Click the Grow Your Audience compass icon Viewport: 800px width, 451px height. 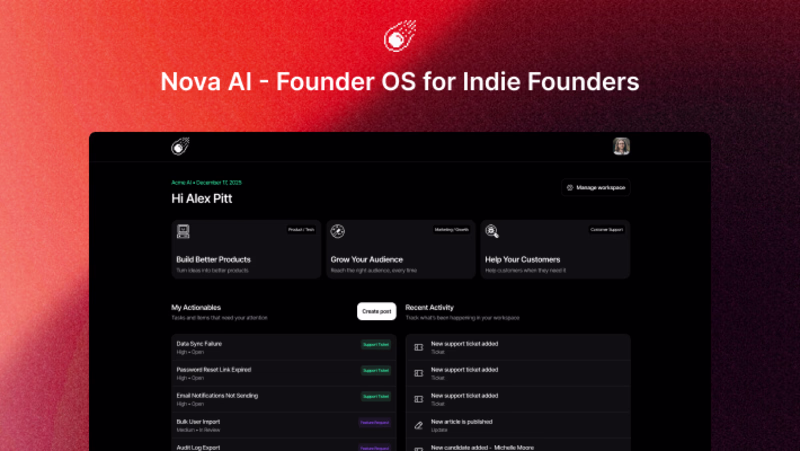click(338, 231)
